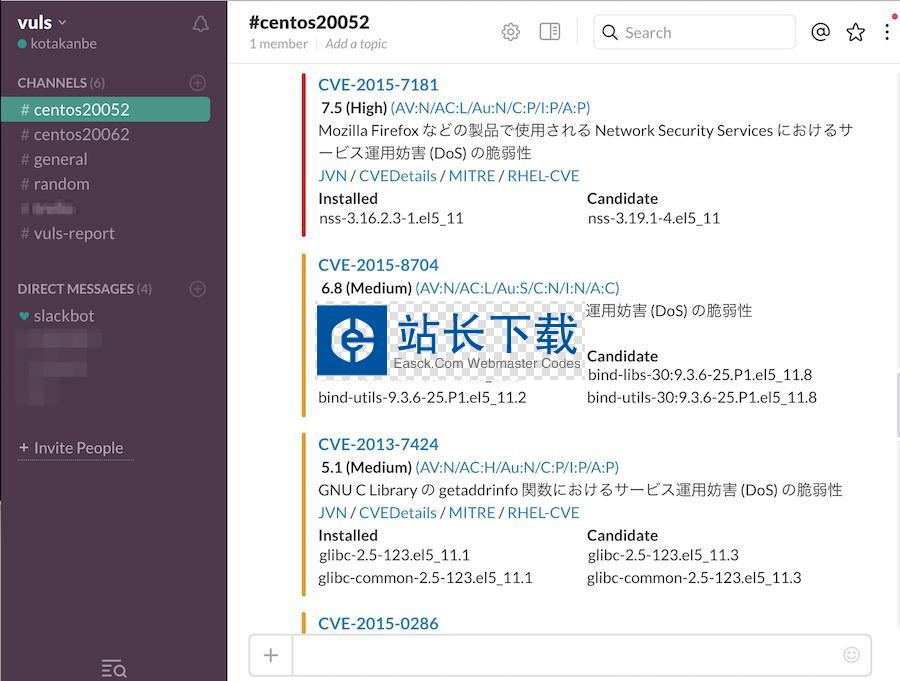Click Invite People
Viewport: 900px width, 681px height.
coord(77,448)
